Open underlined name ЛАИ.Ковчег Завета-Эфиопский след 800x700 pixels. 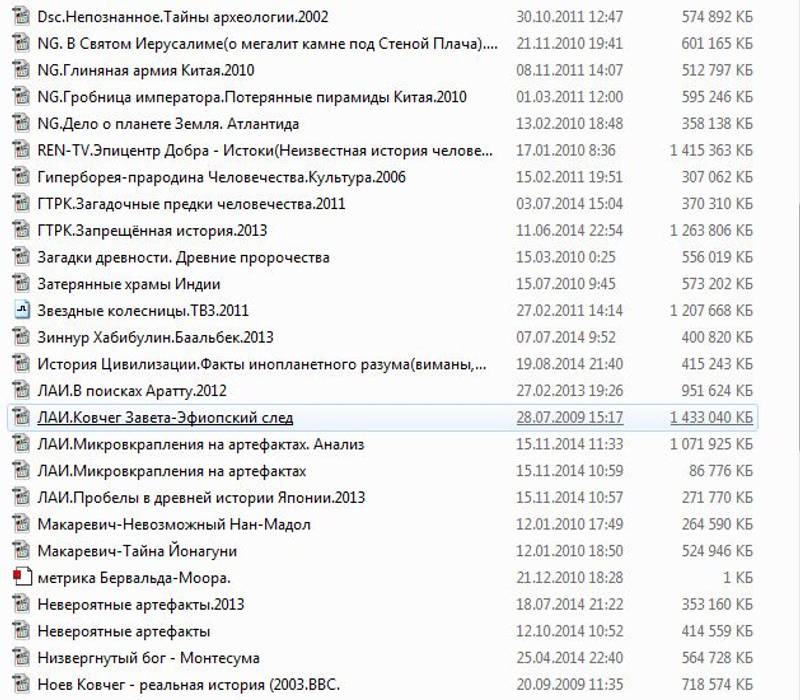click(165, 418)
